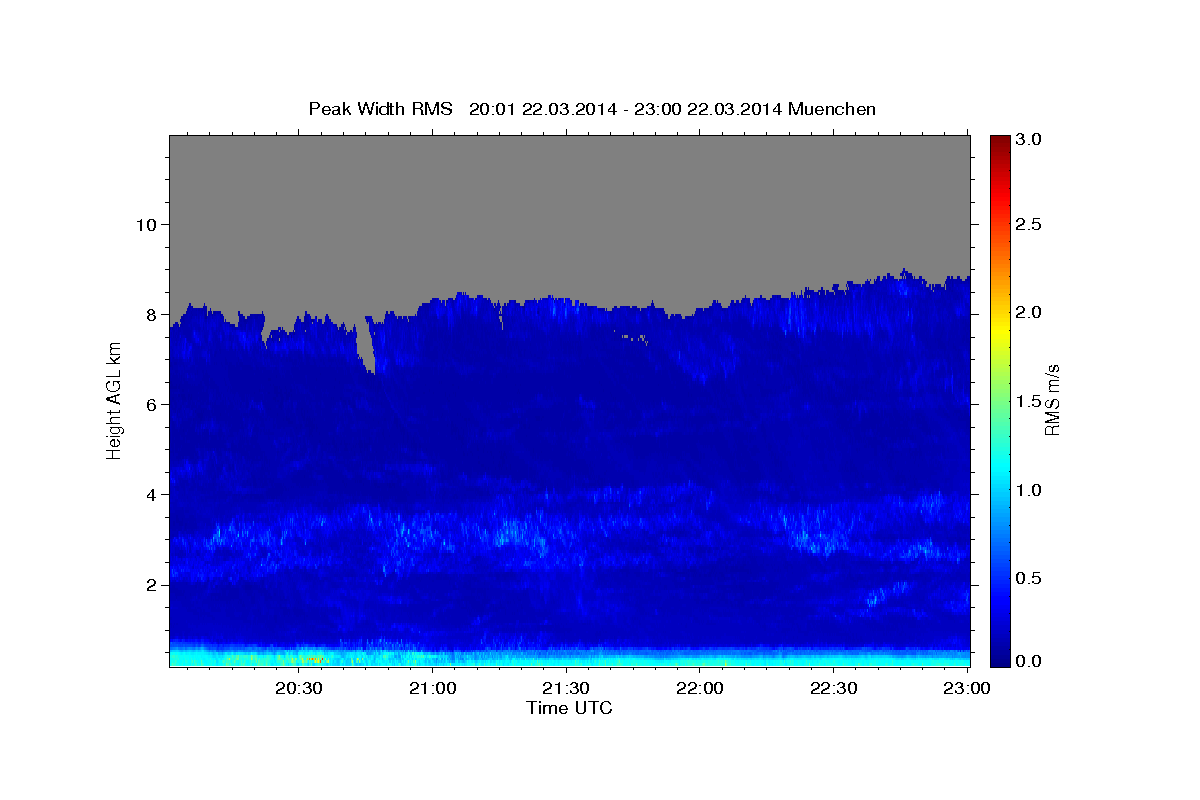
Task: Click the height axis label "2"
Action: point(151,584)
